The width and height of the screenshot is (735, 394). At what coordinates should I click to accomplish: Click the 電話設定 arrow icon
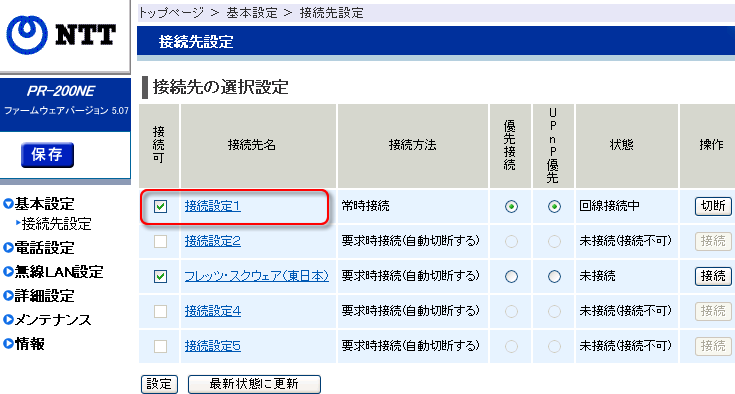[x=8, y=247]
